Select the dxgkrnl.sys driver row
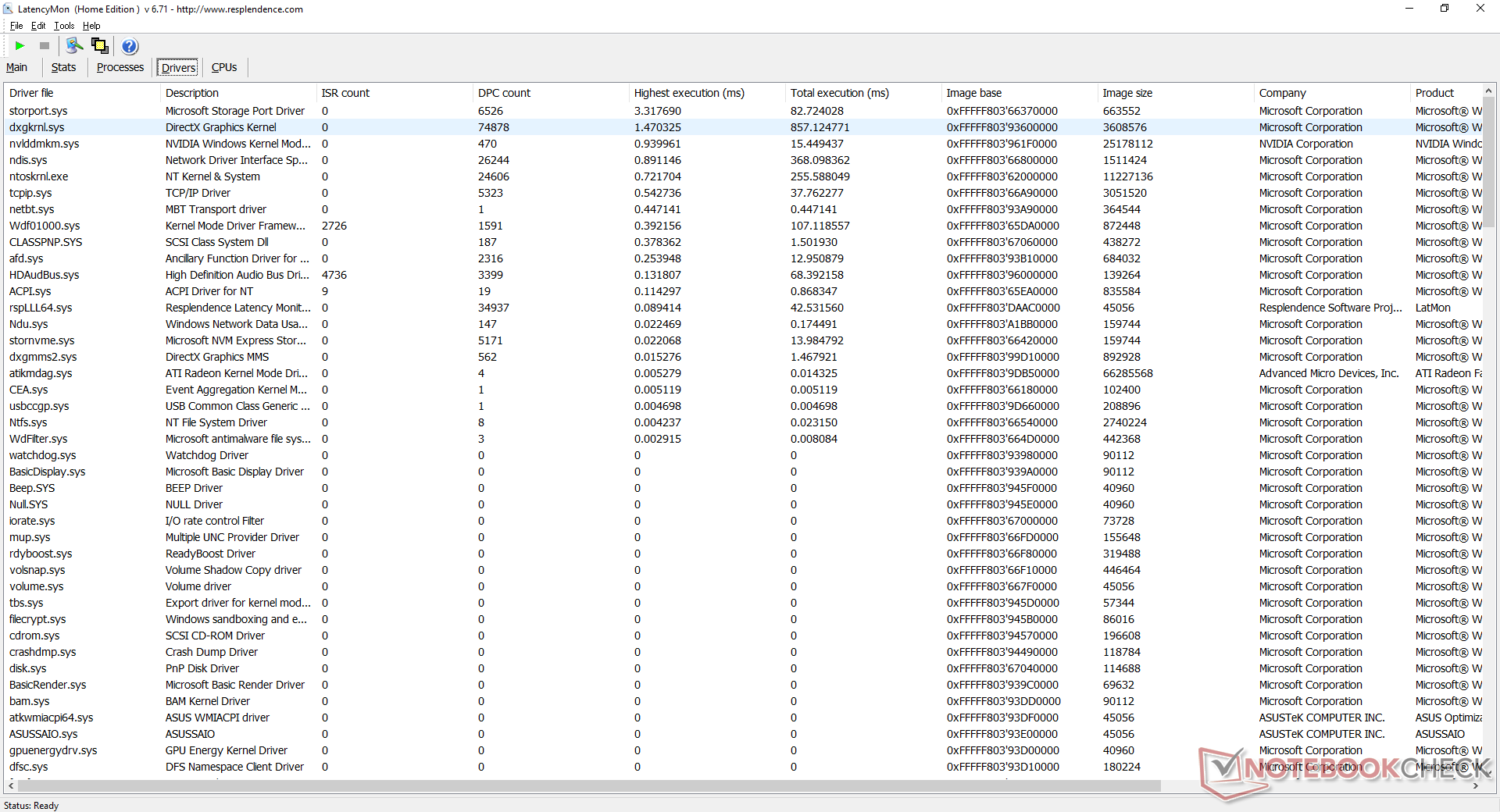Viewport: 1500px width, 812px height. tap(37, 127)
